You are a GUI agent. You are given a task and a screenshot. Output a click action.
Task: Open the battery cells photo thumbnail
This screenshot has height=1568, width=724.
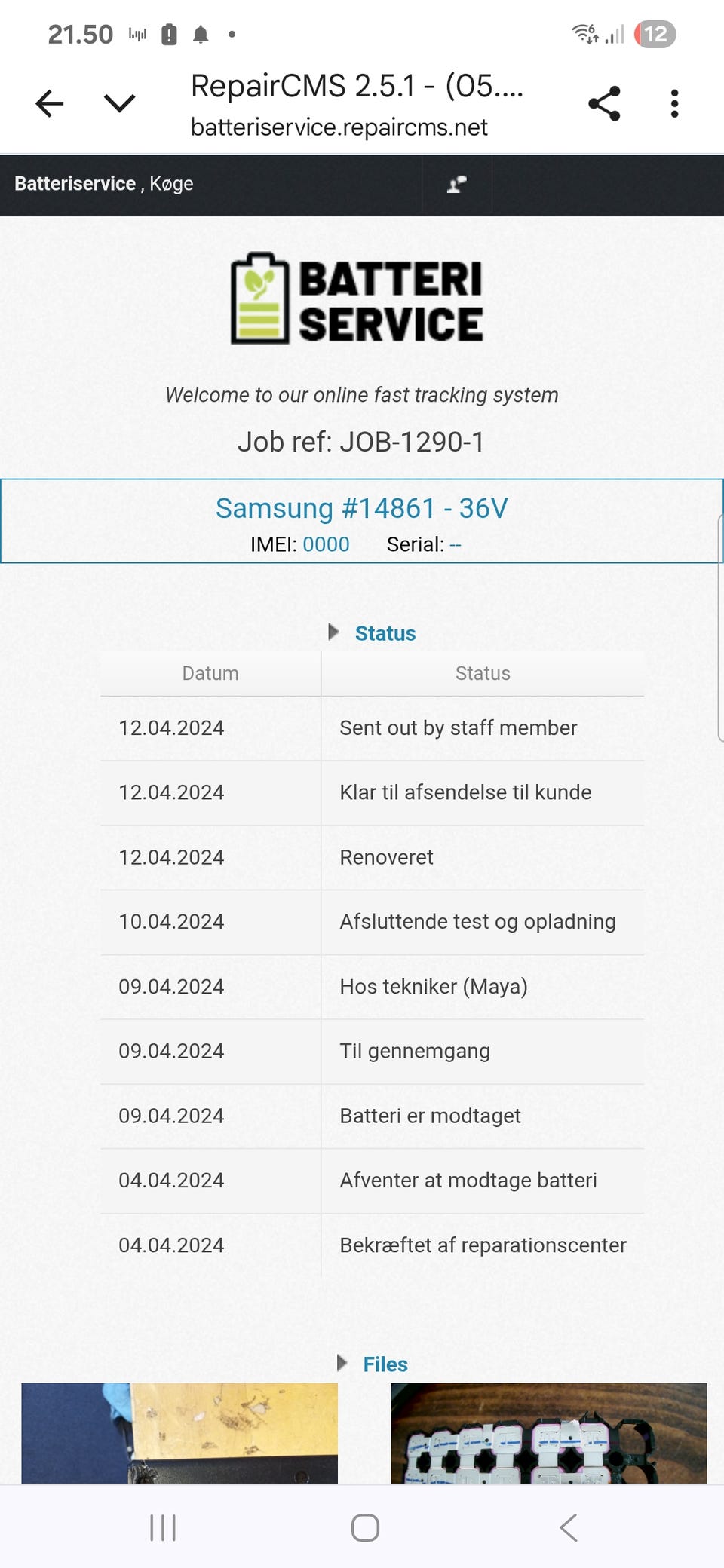[x=548, y=1432]
